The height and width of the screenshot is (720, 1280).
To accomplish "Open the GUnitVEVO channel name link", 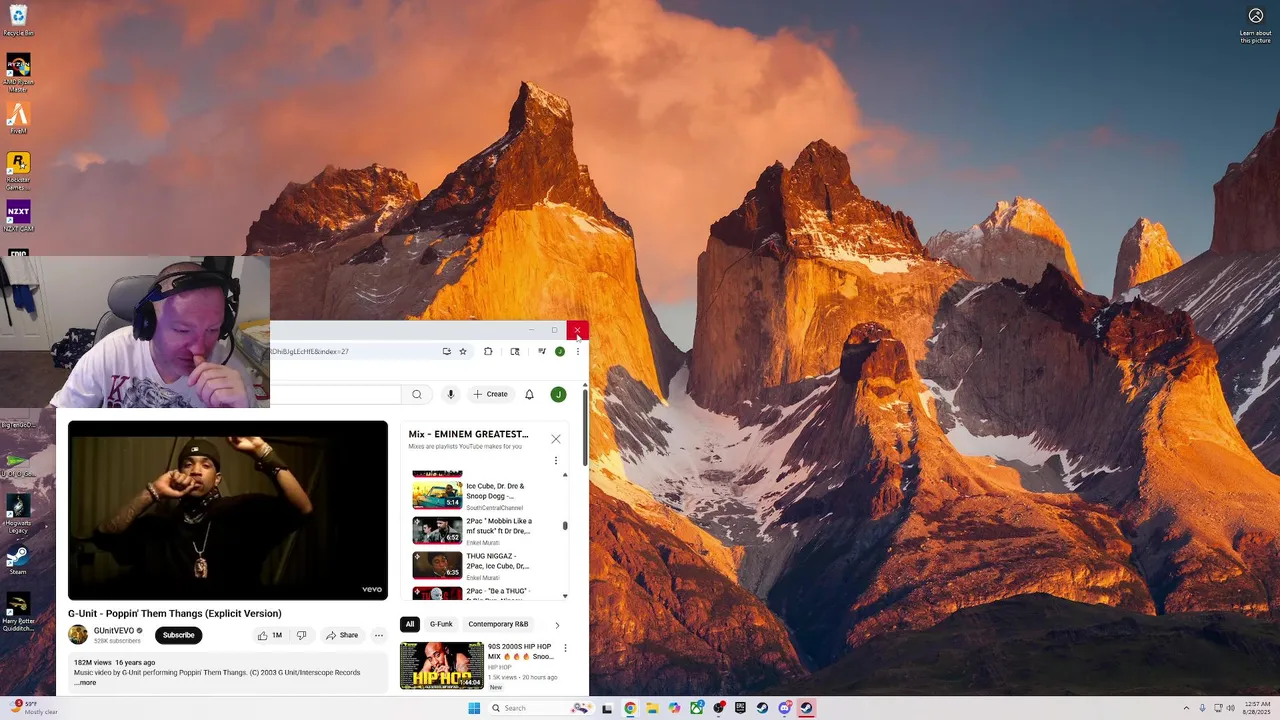I will (114, 631).
